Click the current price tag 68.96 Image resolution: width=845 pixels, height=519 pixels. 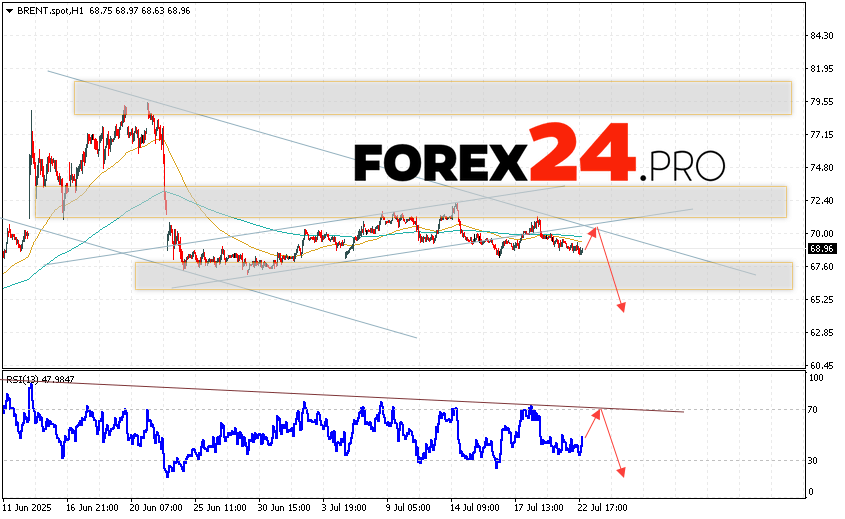pyautogui.click(x=822, y=248)
